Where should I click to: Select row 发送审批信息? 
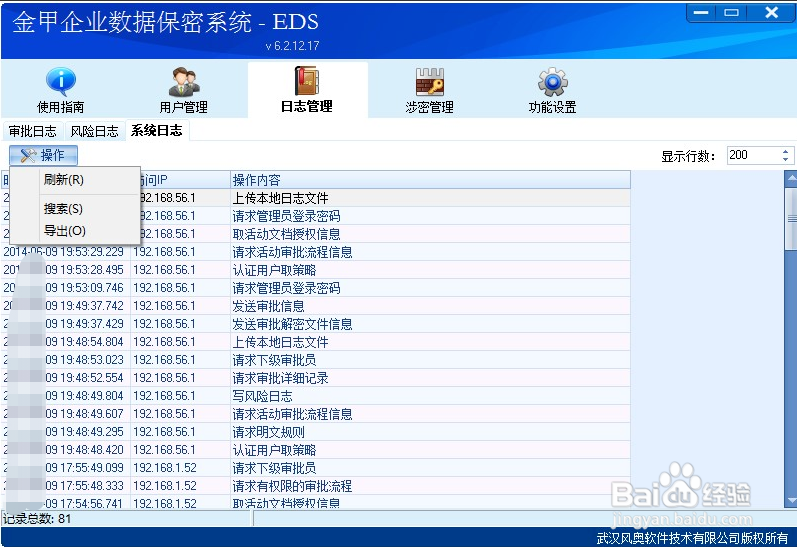316,306
